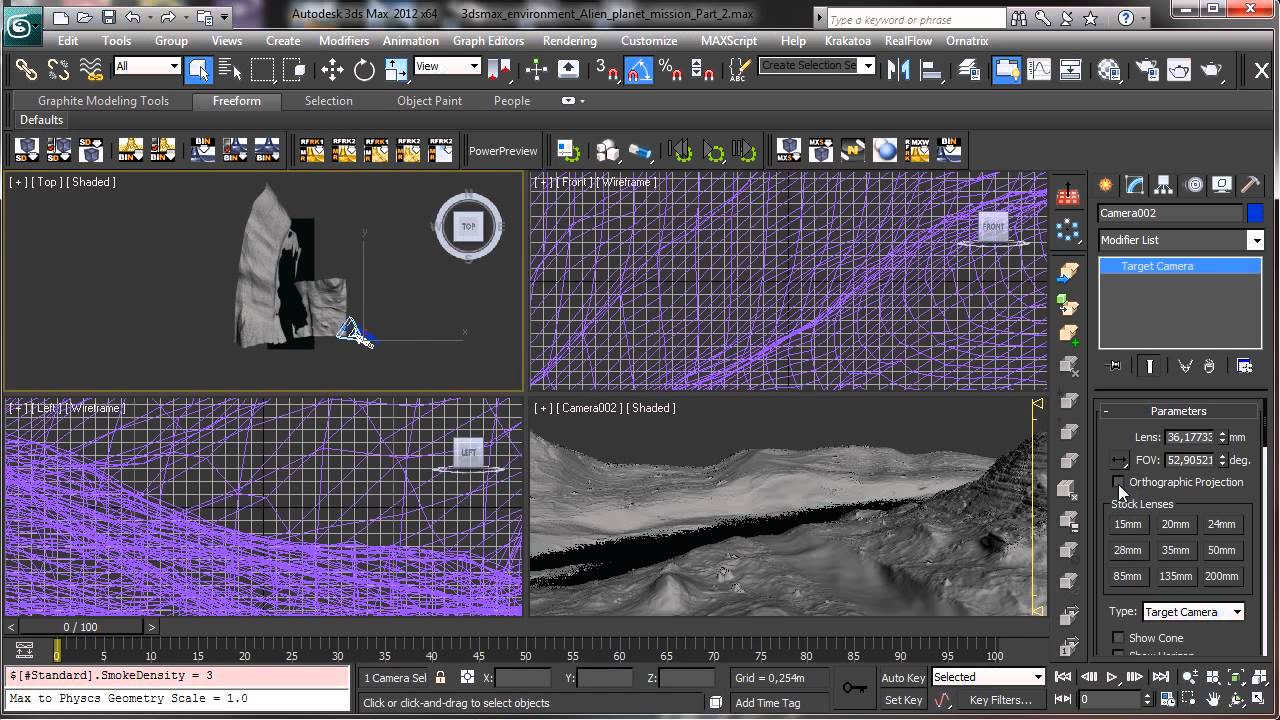Open the camera Type dropdown
Viewport: 1280px width, 720px height.
[1193, 612]
